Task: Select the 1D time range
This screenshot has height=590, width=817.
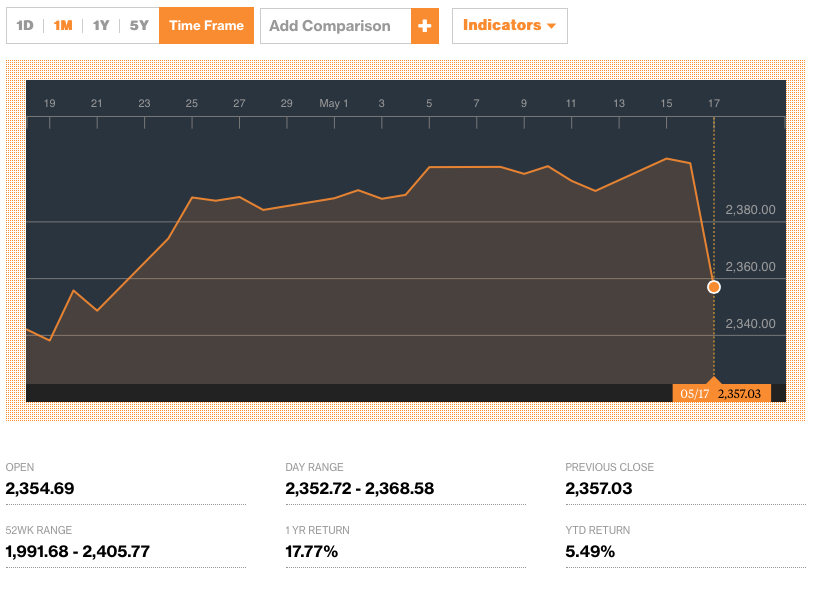Action: pyautogui.click(x=26, y=26)
